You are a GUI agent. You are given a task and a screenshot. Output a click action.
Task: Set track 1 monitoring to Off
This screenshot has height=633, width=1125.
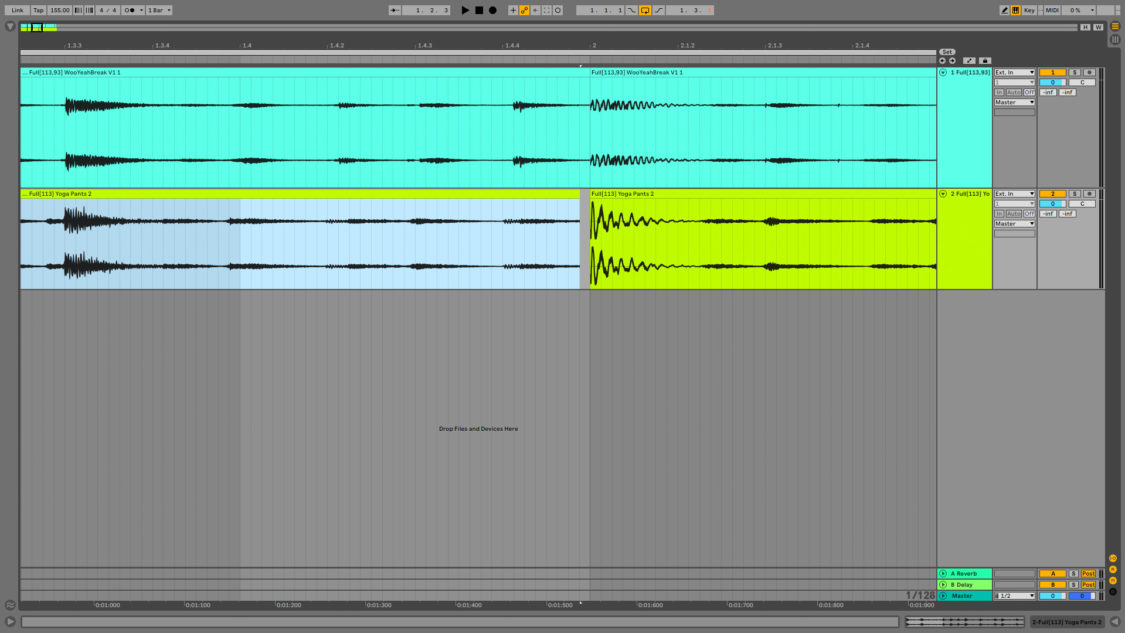click(x=1028, y=91)
